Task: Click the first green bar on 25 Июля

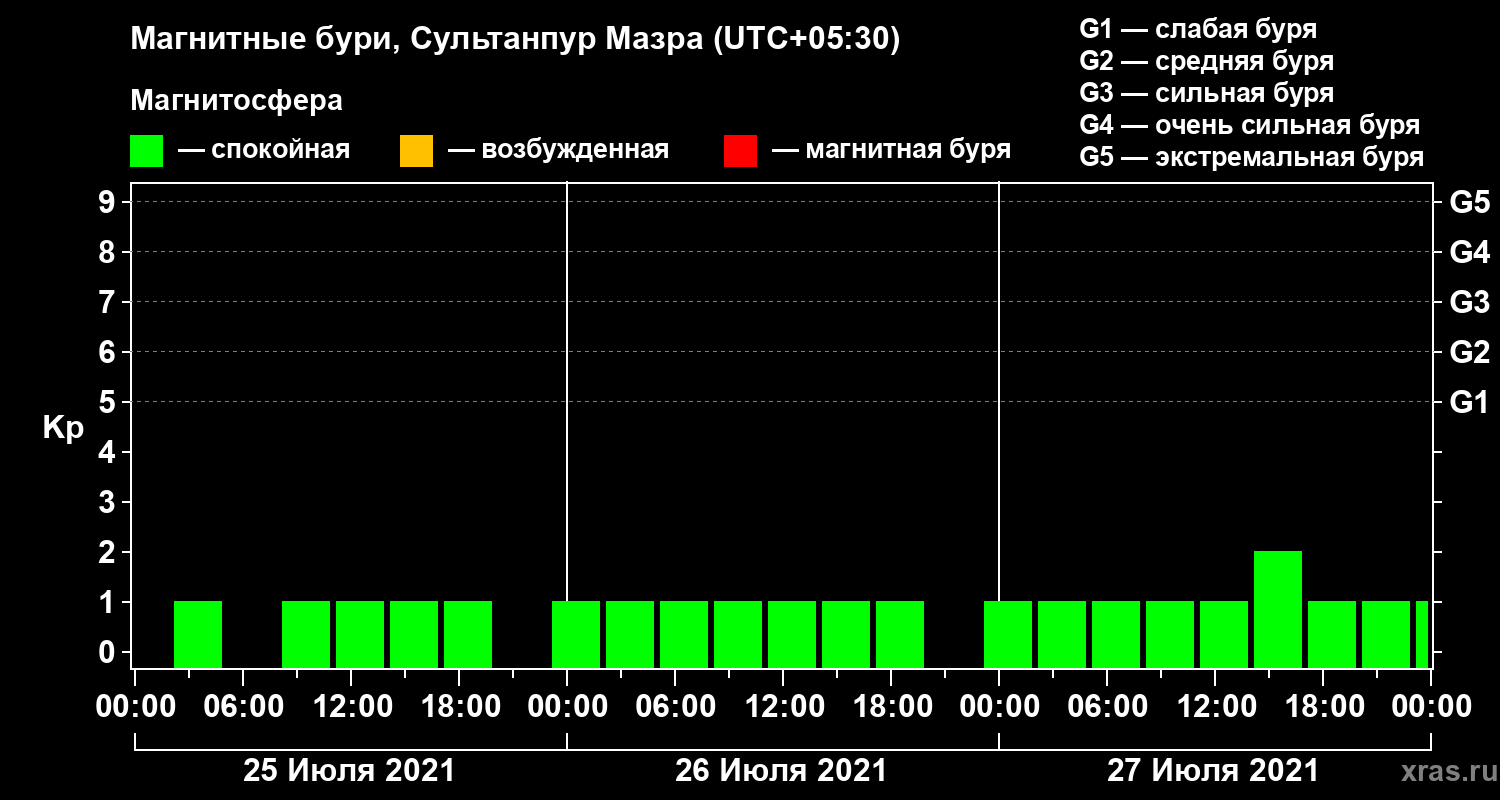Action: pos(198,634)
